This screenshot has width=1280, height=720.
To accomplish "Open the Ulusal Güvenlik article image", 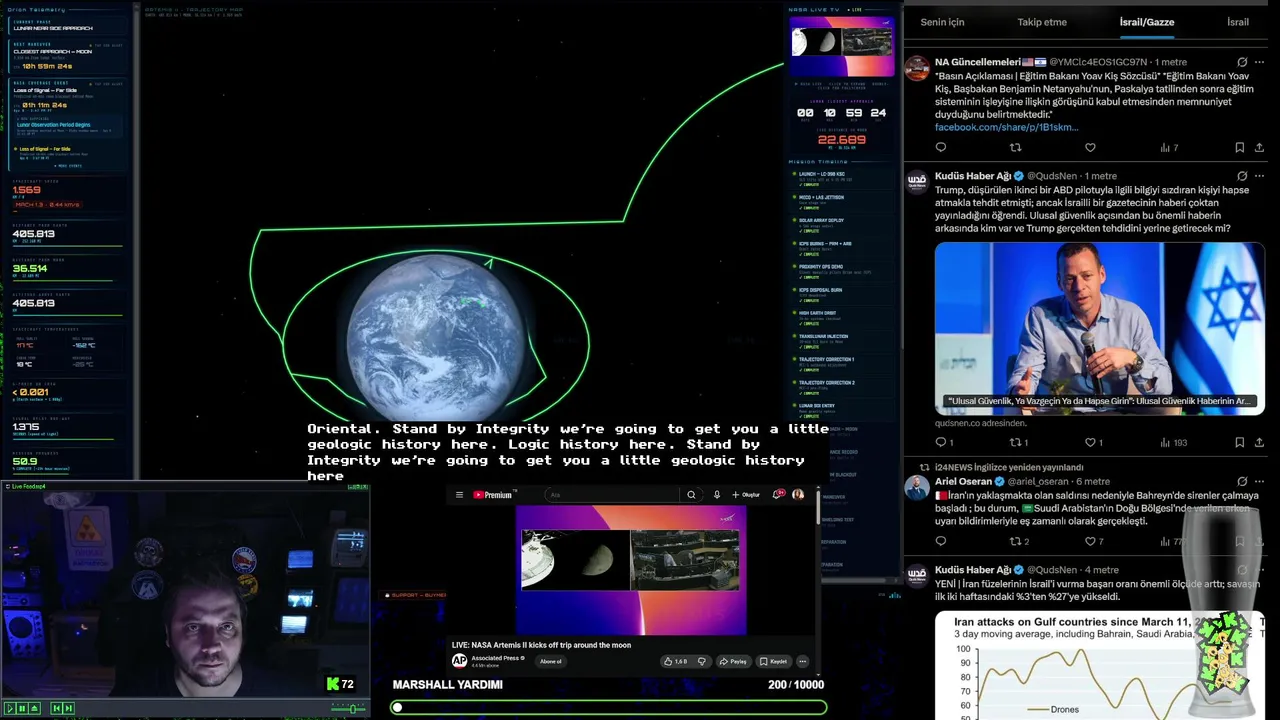I will (x=1100, y=328).
